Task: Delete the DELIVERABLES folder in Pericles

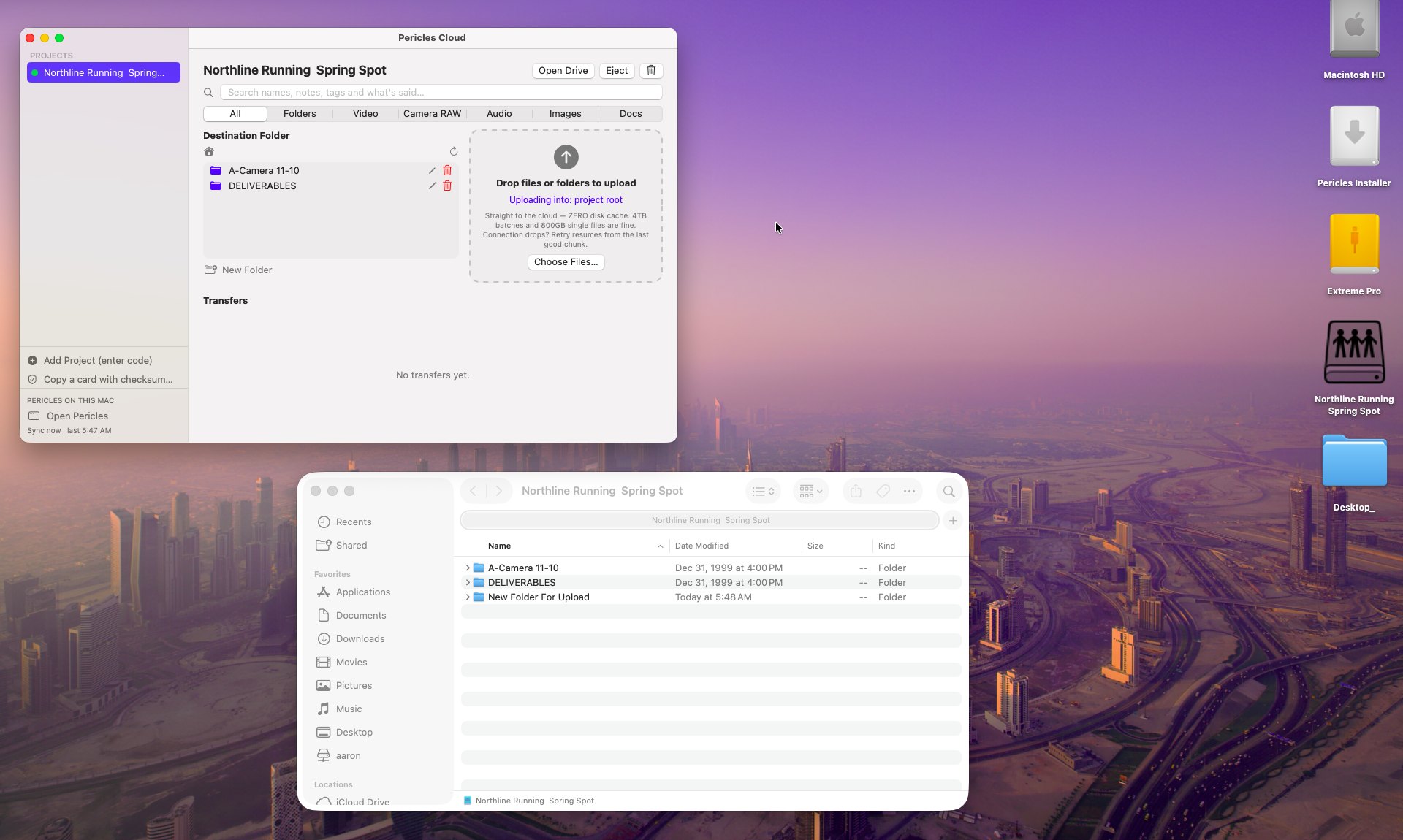Action: (x=447, y=186)
